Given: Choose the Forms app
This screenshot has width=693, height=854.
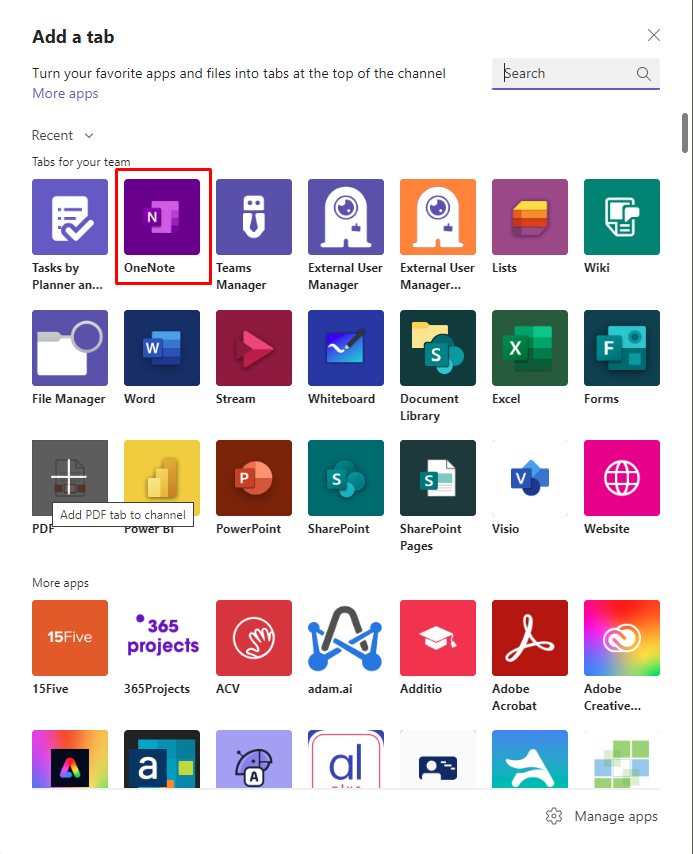Looking at the screenshot, I should click(622, 348).
